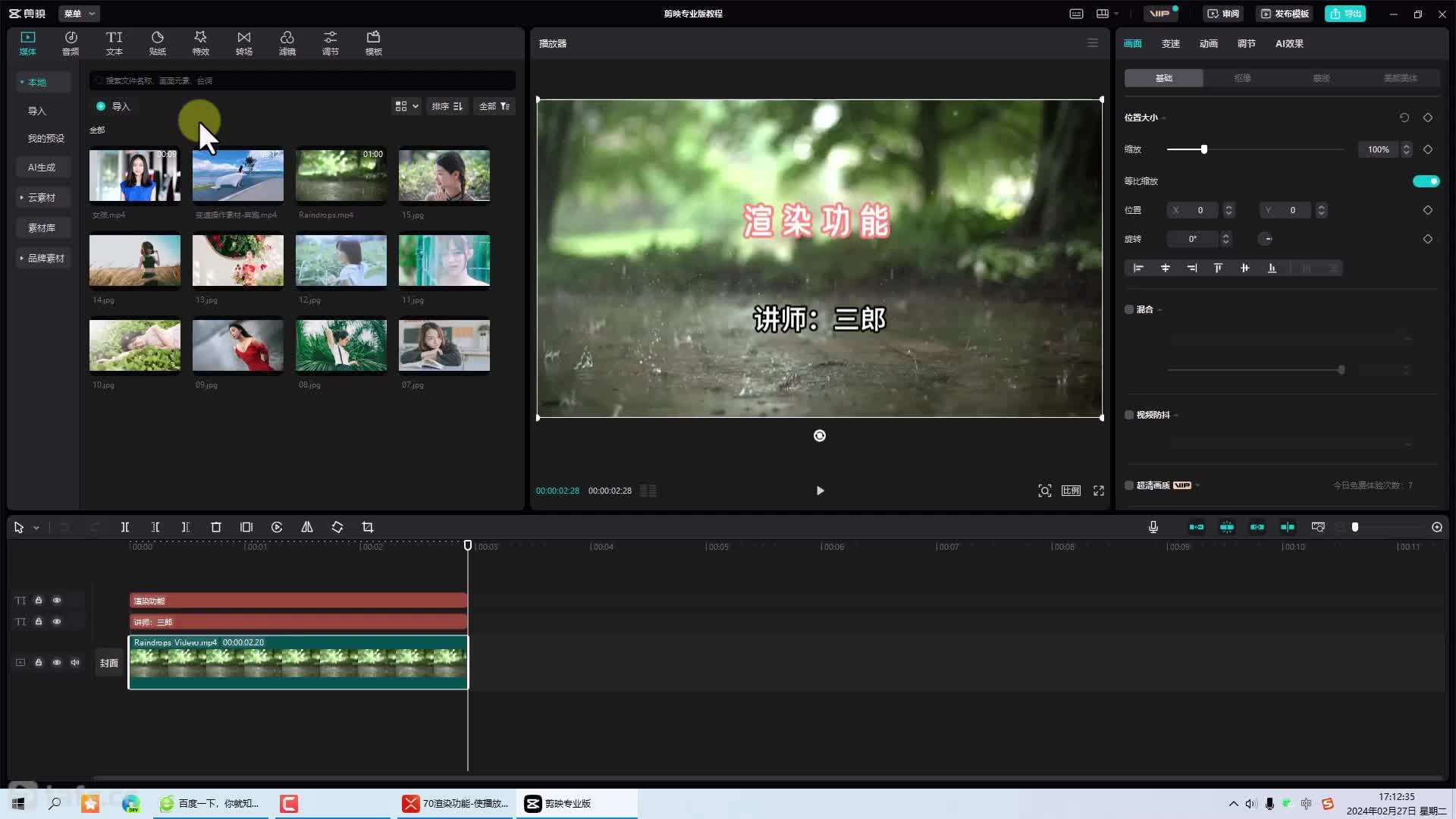Image resolution: width=1456 pixels, height=819 pixels.
Task: Click the microphone record icon
Action: tap(1153, 527)
